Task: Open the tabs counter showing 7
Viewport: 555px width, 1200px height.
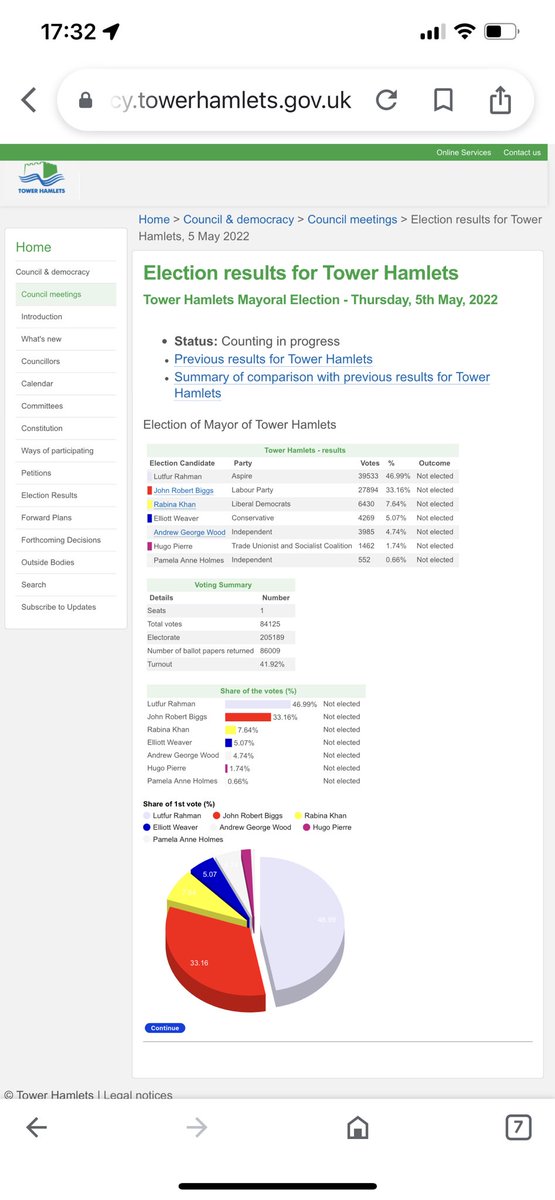Action: click(517, 1127)
